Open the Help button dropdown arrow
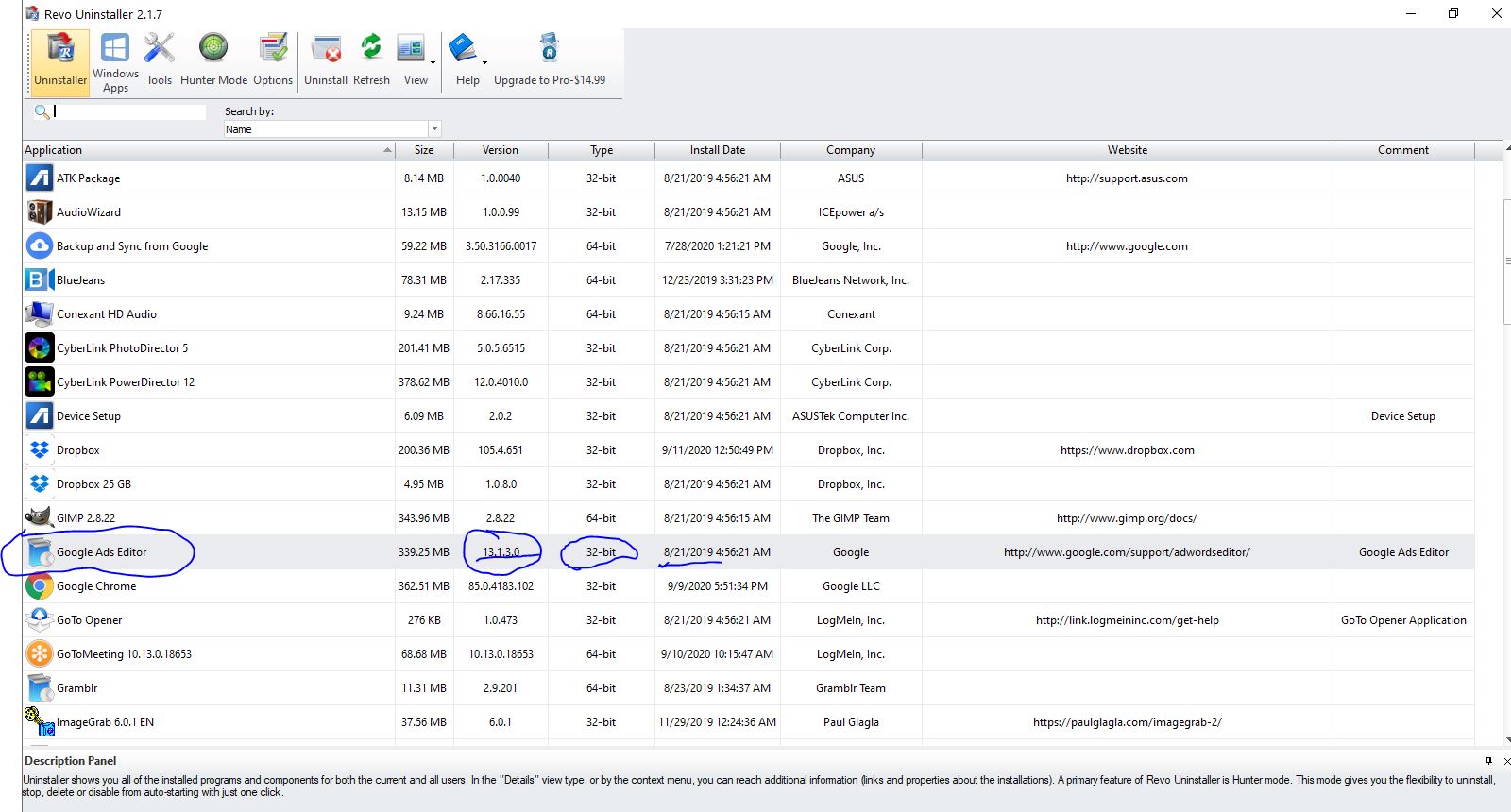The width and height of the screenshot is (1511, 812). (485, 63)
